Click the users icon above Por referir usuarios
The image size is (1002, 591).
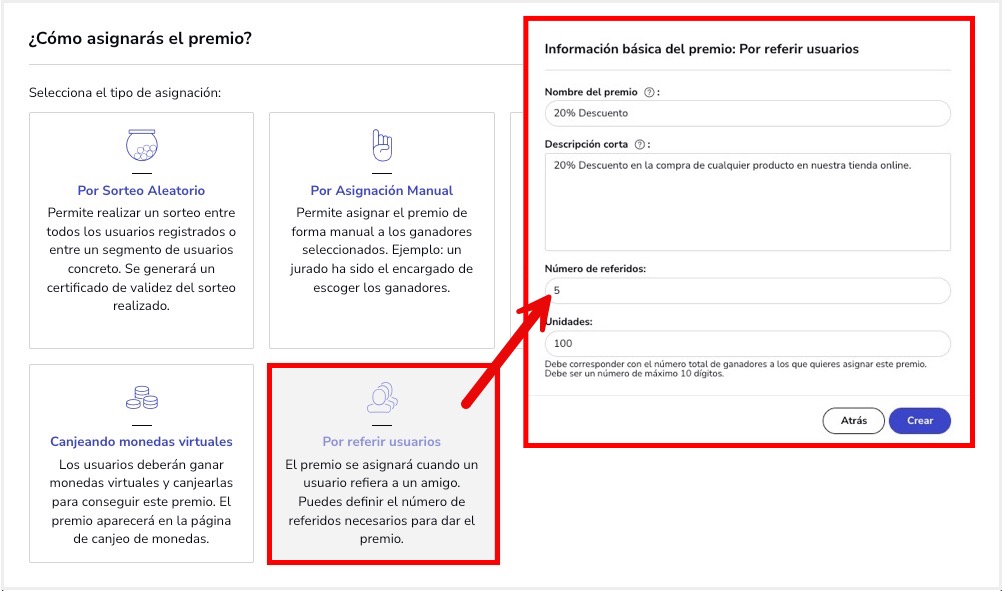tap(381, 397)
